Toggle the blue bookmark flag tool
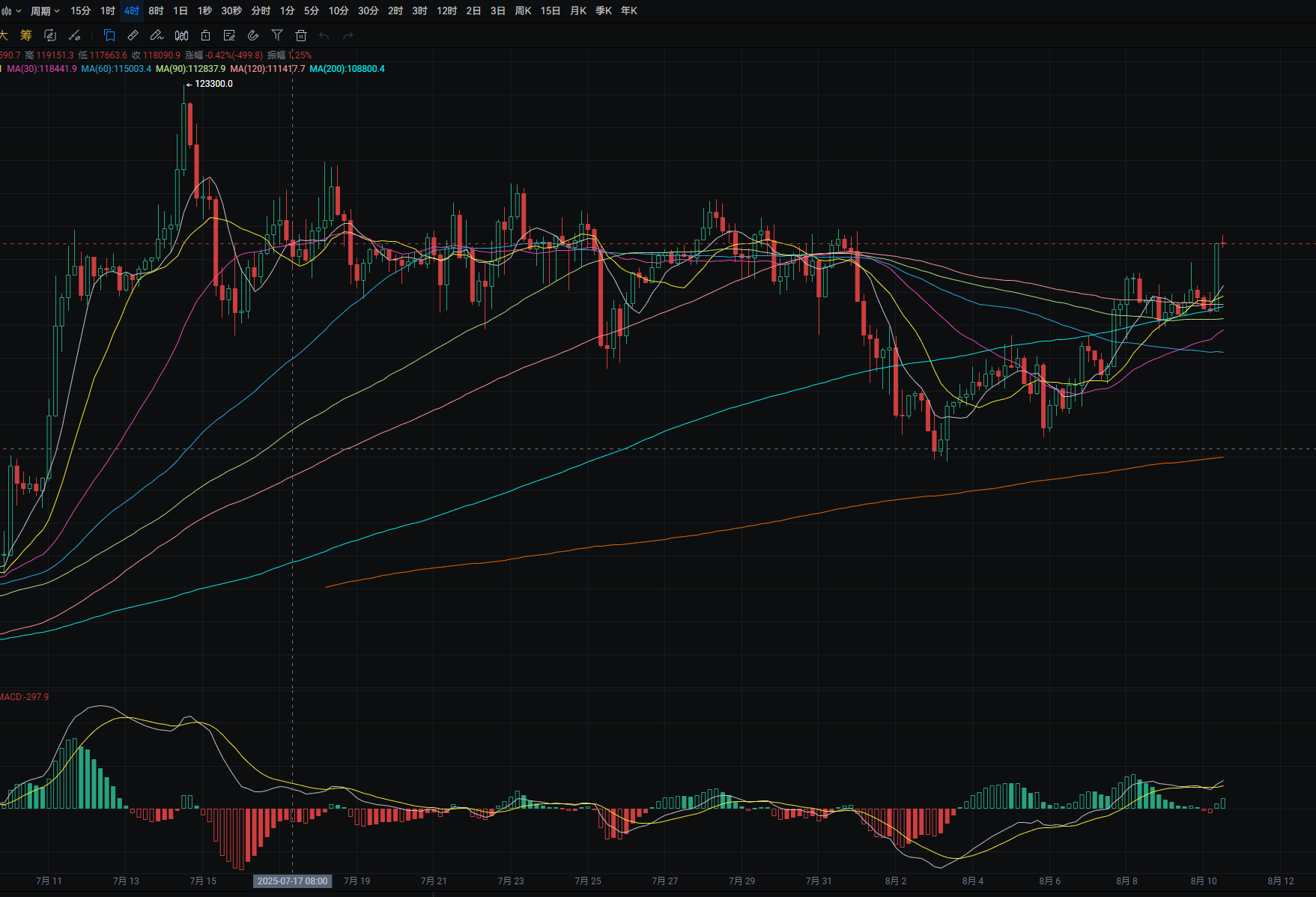The image size is (1316, 897). point(109,35)
